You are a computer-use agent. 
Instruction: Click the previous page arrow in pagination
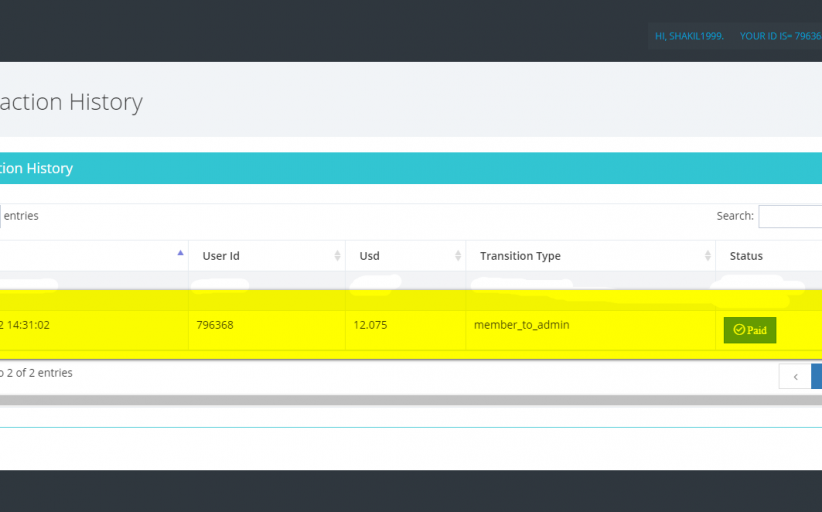tap(795, 376)
